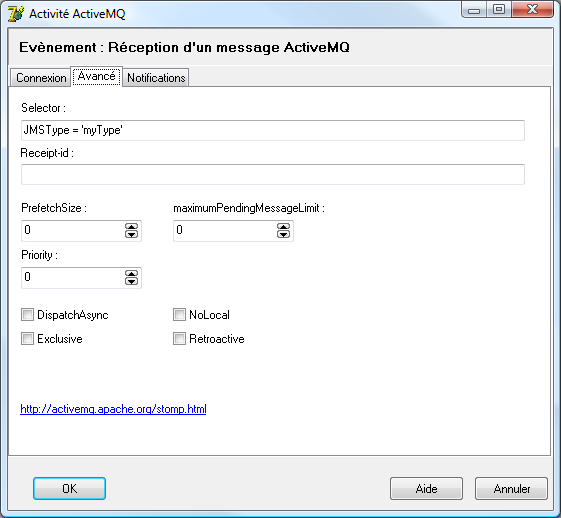Image resolution: width=561 pixels, height=518 pixels.
Task: Switch to the Connexion tab
Action: tap(40, 78)
